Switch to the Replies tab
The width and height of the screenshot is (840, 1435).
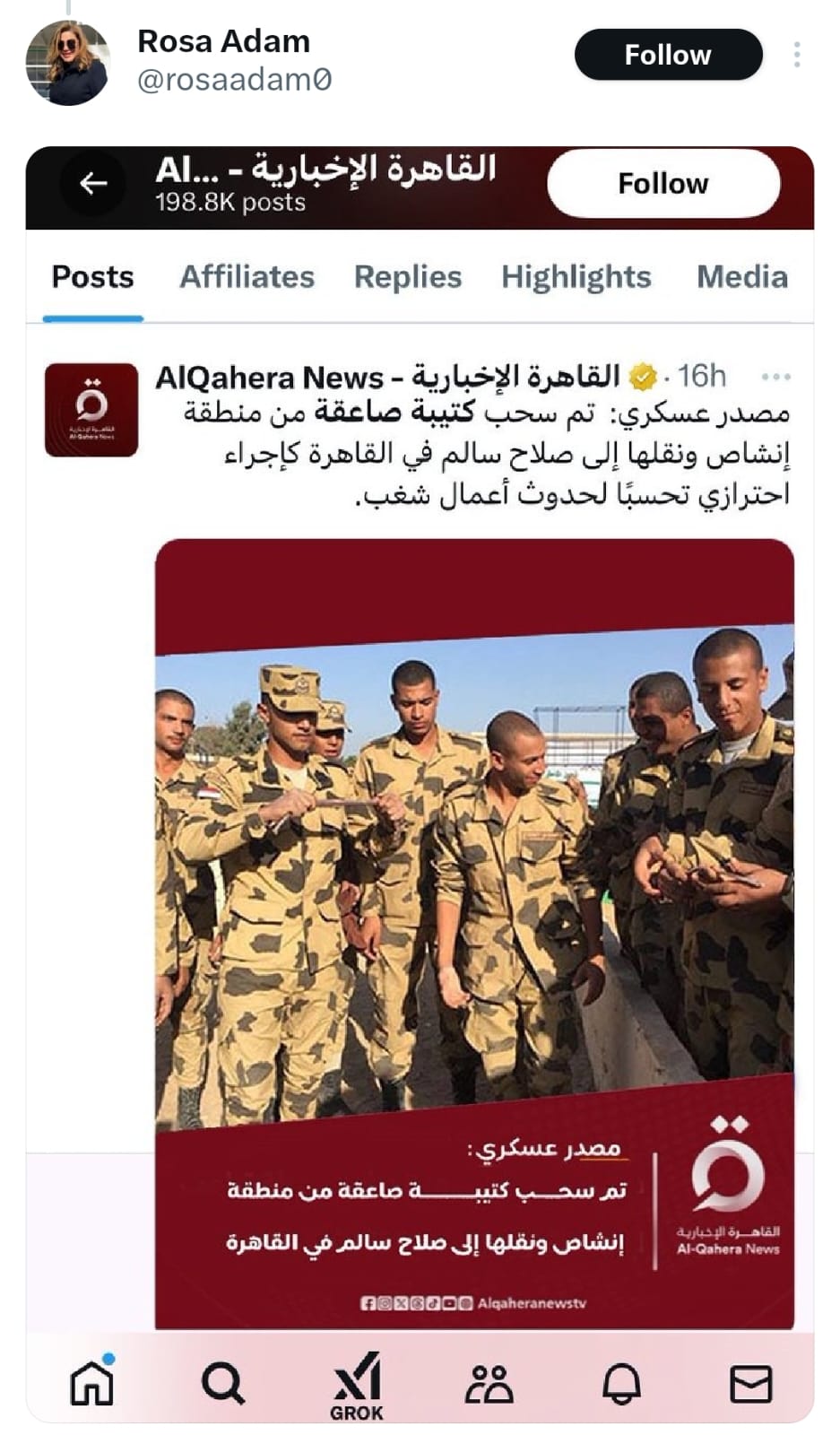(408, 276)
